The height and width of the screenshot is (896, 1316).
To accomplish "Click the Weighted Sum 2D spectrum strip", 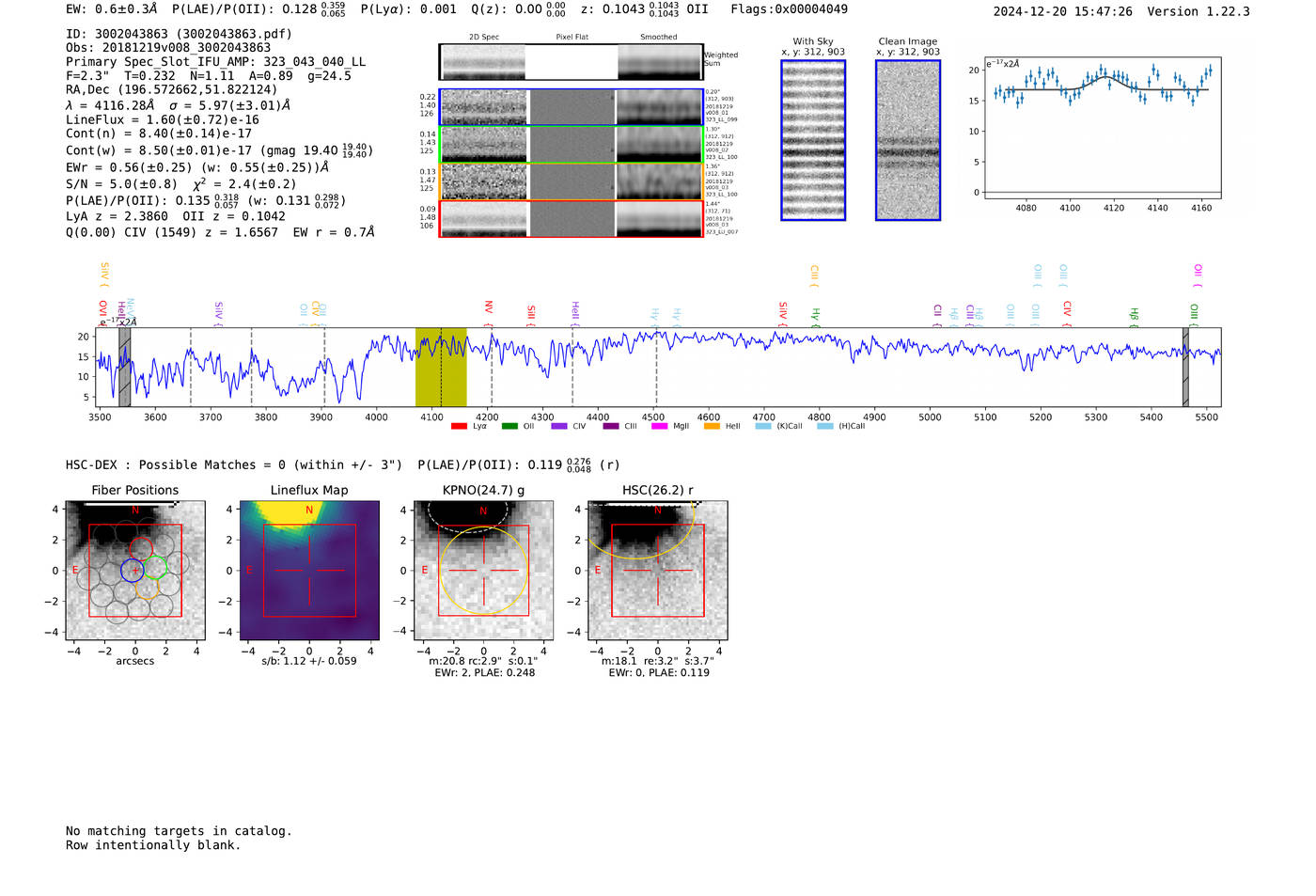I will [571, 62].
